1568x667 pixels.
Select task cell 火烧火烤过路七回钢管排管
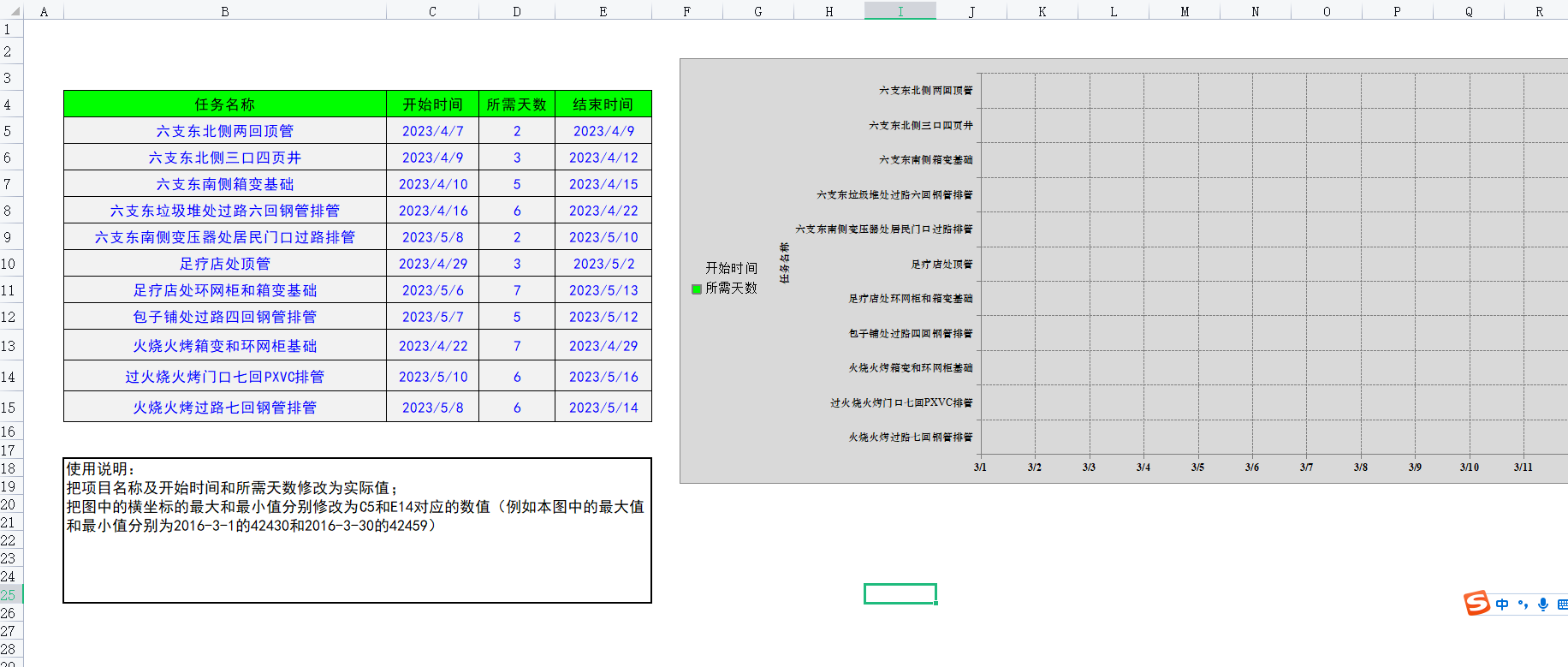pos(225,408)
